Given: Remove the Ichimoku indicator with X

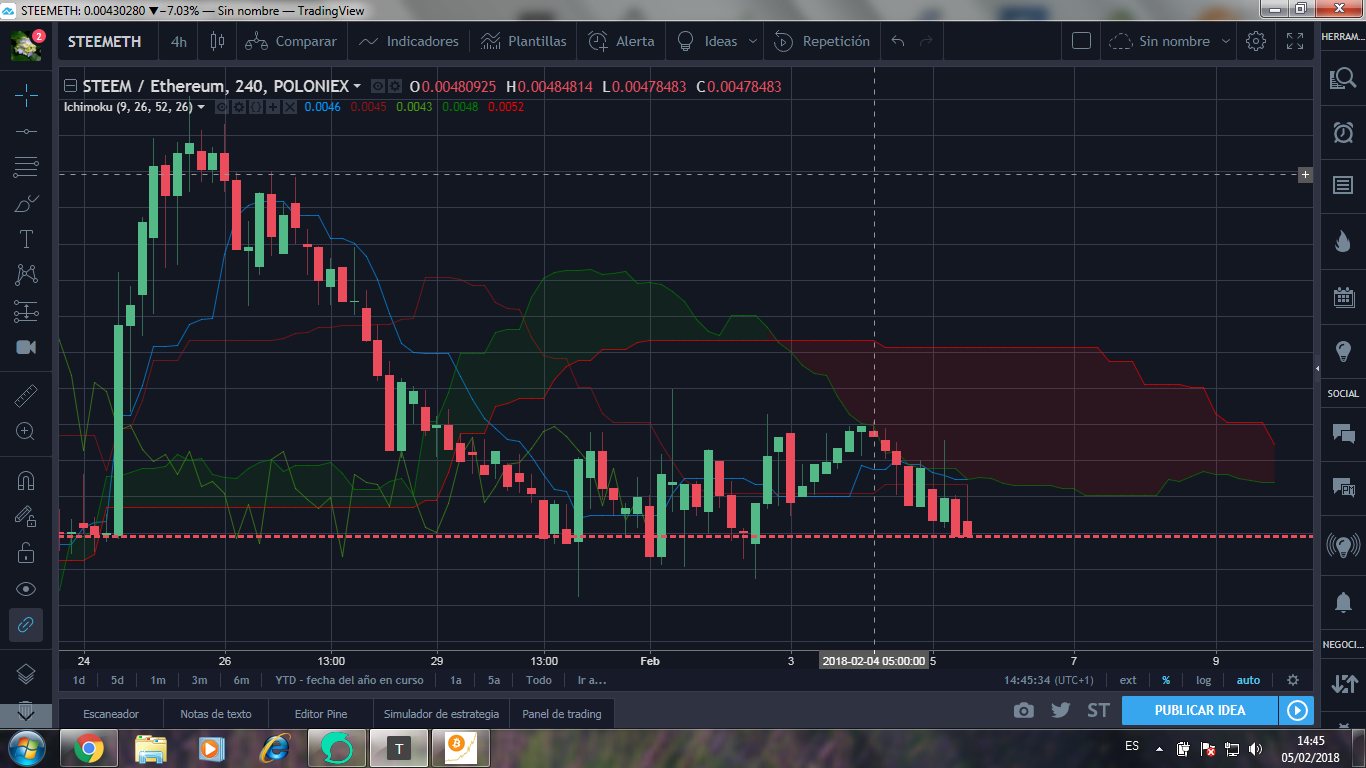Looking at the screenshot, I should 290,107.
